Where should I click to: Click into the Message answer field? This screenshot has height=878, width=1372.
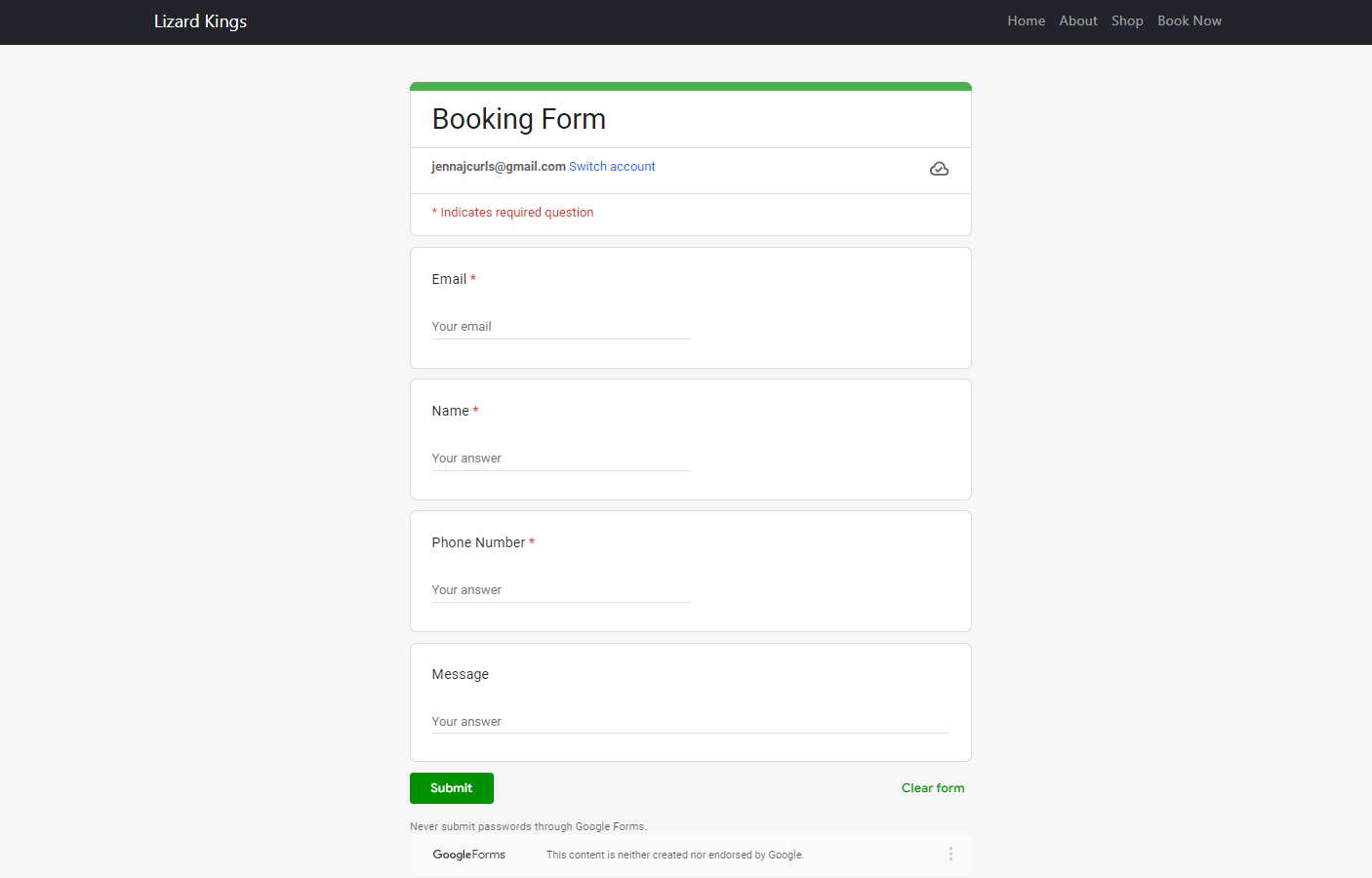point(689,722)
